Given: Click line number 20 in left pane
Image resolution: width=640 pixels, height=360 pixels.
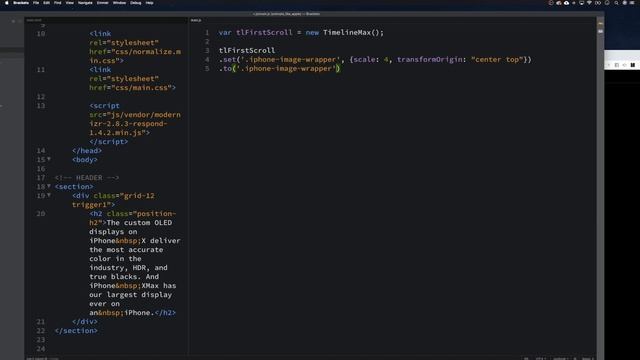Looking at the screenshot, I should click(x=41, y=213).
